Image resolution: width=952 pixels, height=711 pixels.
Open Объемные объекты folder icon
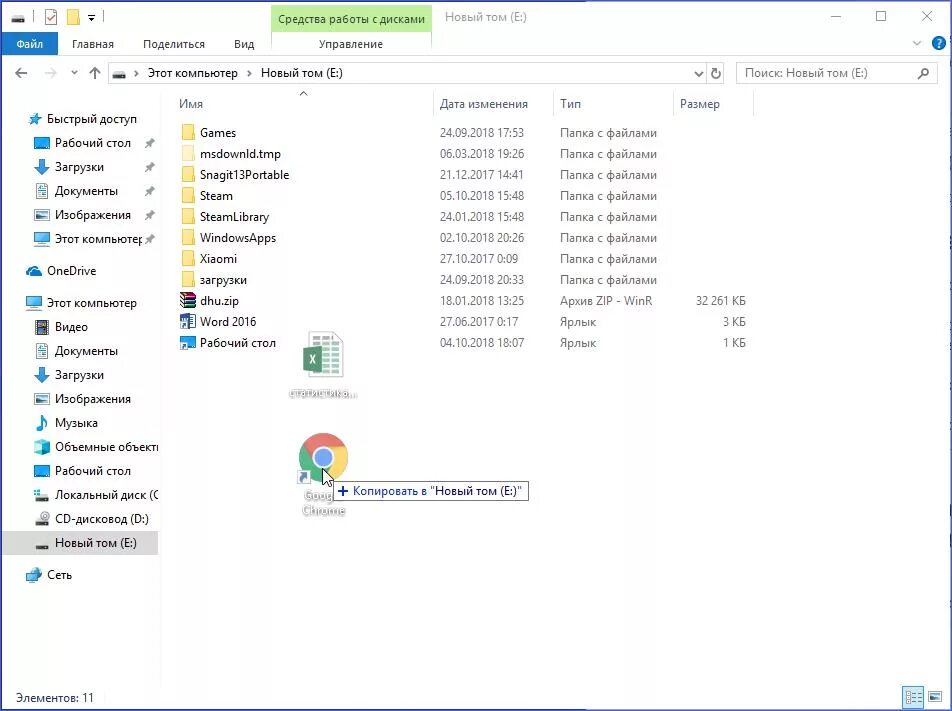click(42, 447)
